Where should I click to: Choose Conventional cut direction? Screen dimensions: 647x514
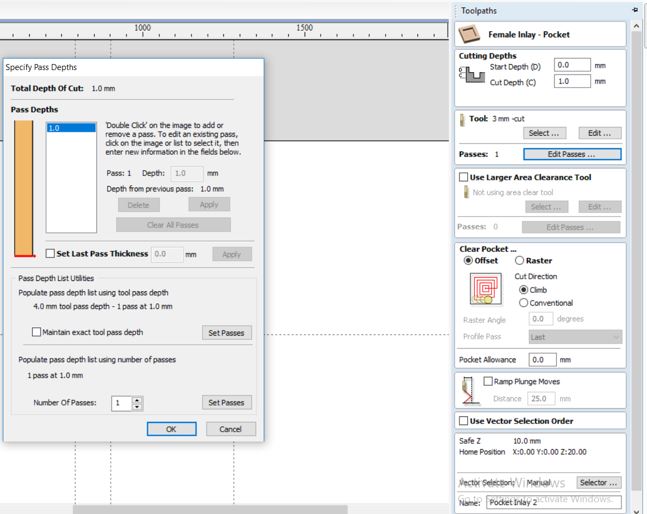click(523, 303)
